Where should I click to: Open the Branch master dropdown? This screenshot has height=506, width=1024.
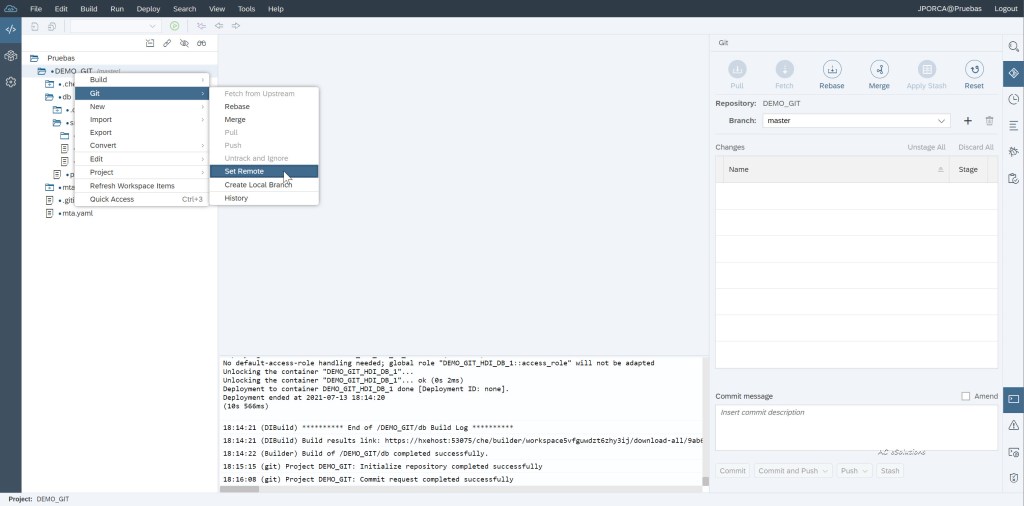pos(856,121)
